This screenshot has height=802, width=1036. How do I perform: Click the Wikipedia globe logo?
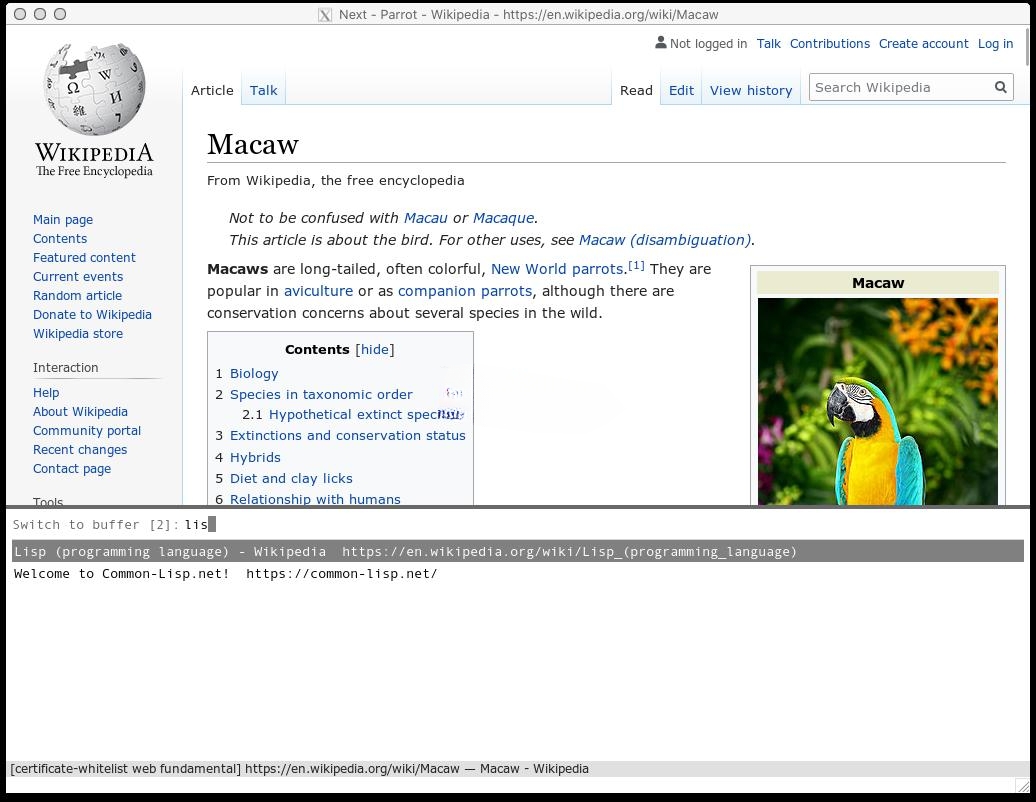[94, 90]
